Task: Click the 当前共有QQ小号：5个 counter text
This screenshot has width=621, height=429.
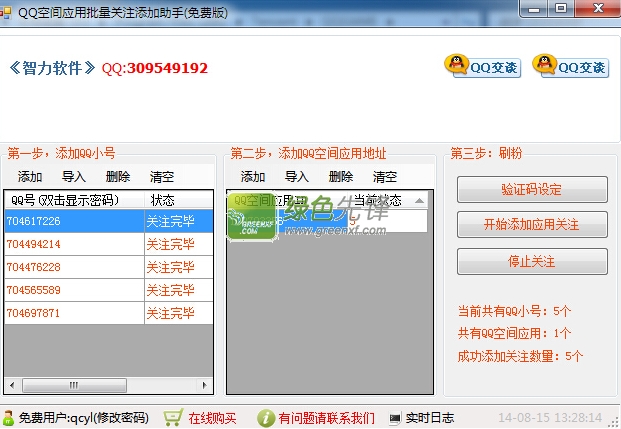Action: (514, 311)
